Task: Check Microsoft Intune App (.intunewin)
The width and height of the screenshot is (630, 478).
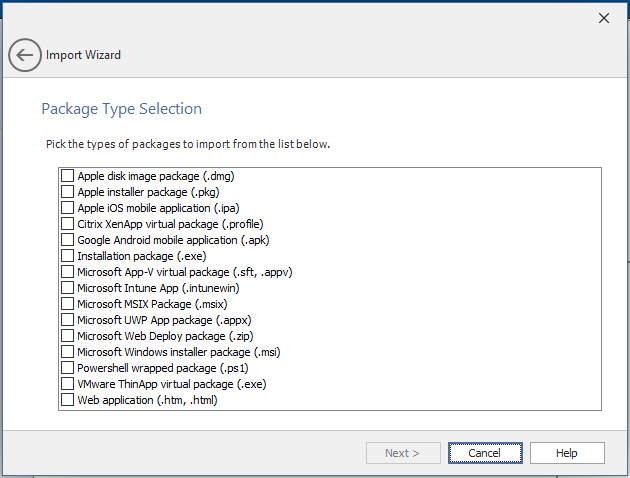Action: (x=68, y=288)
